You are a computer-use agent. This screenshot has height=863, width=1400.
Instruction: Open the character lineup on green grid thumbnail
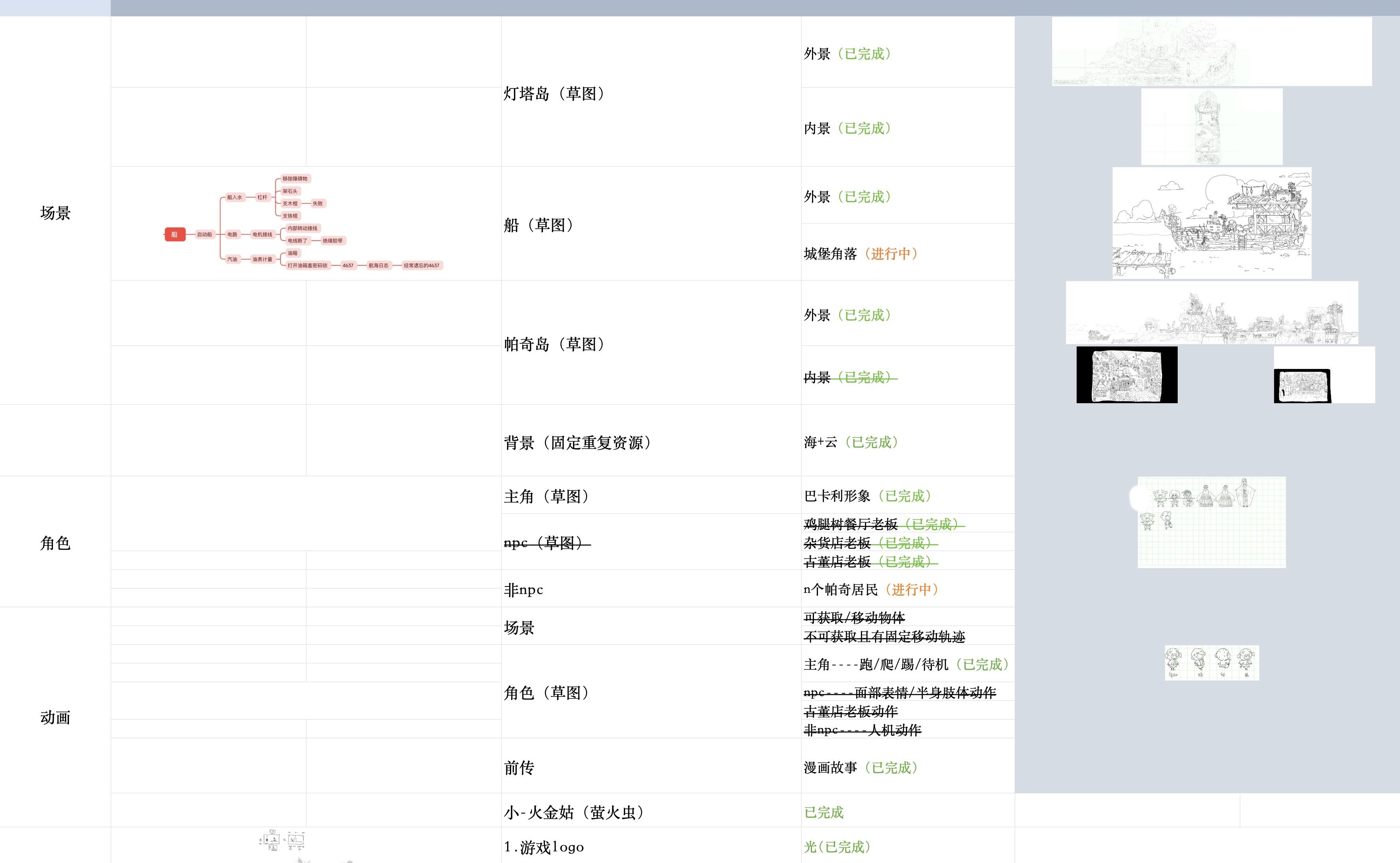(1212, 522)
